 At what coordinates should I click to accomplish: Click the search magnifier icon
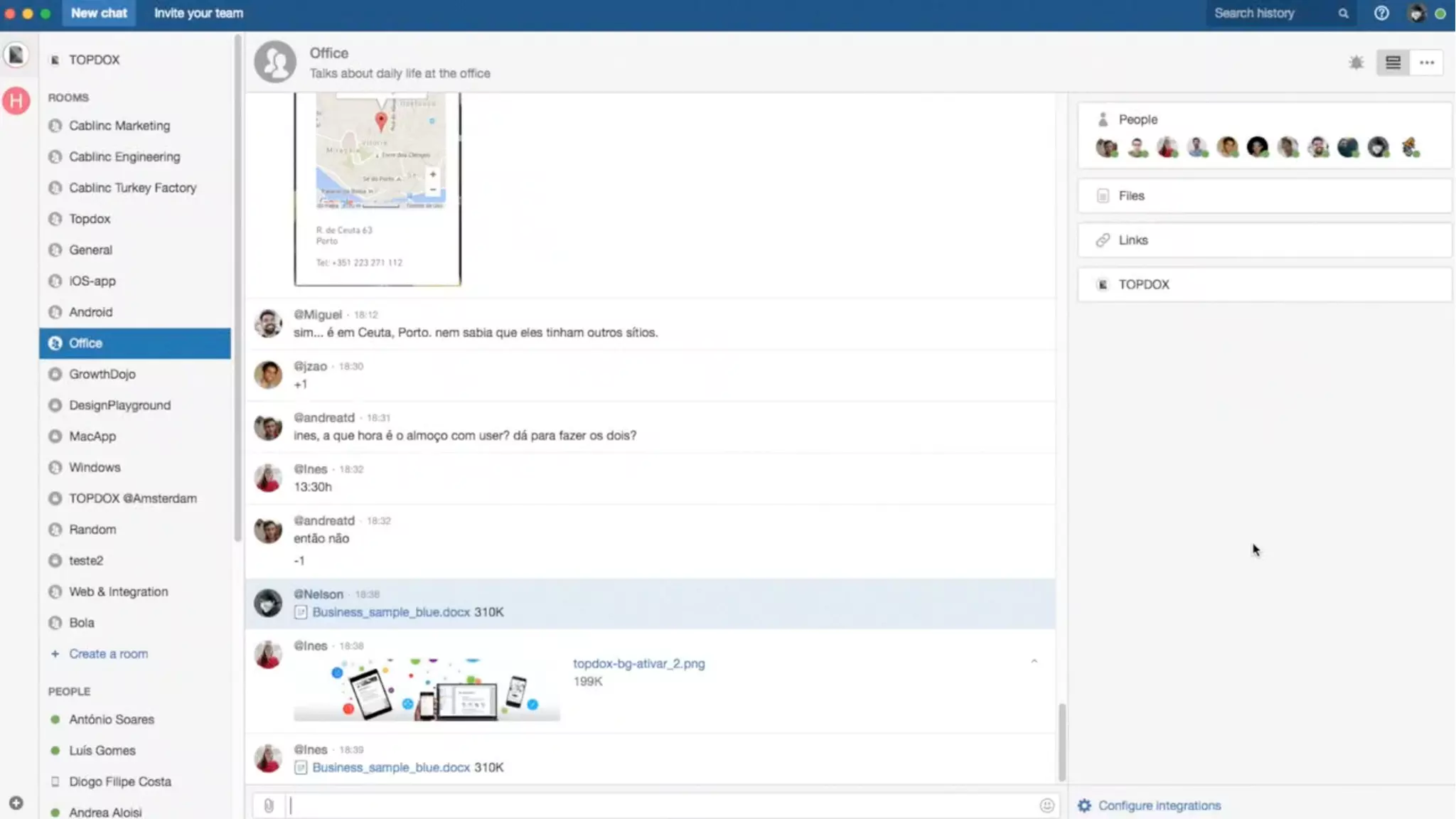pos(1342,13)
